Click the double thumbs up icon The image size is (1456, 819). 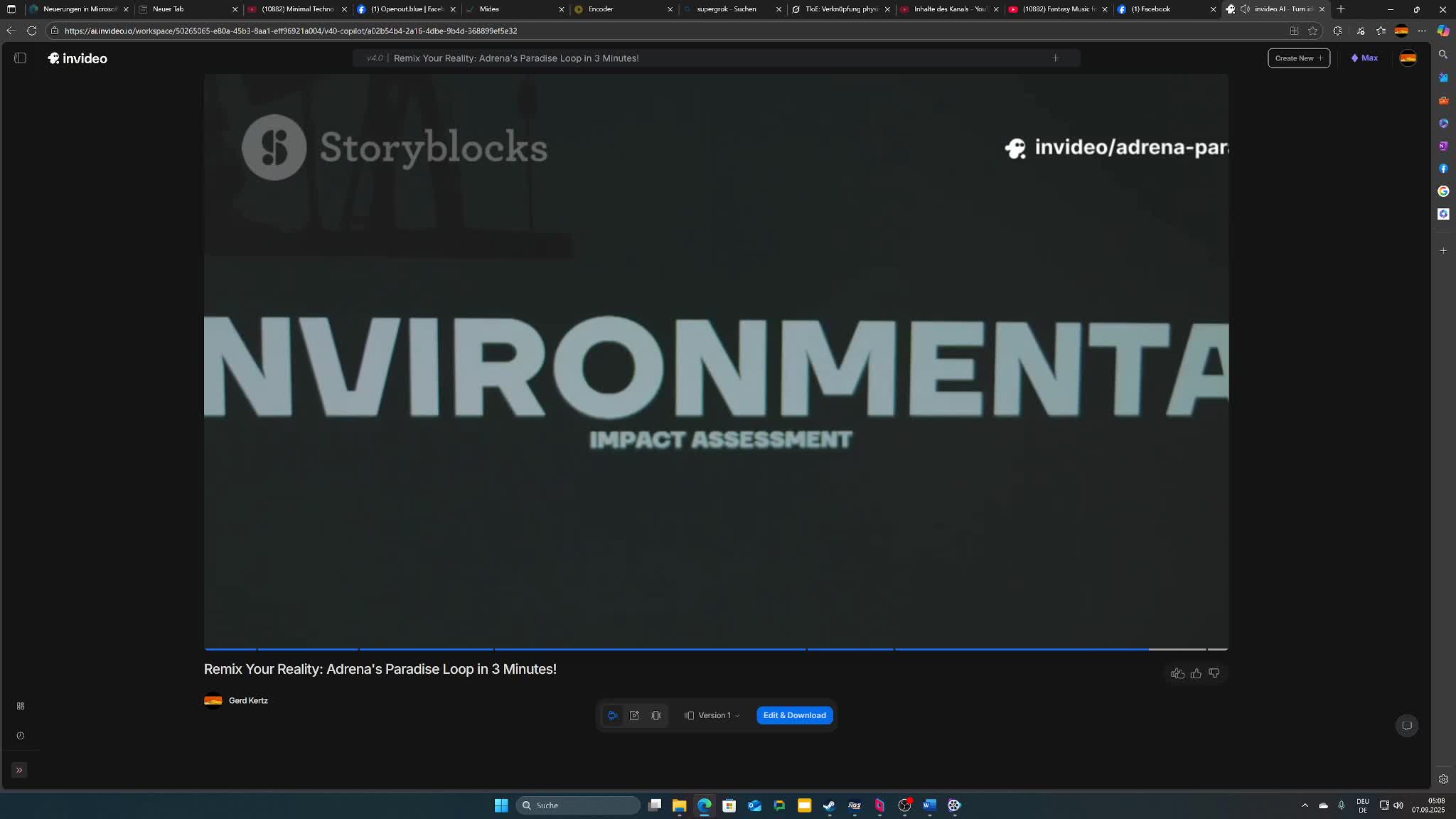[x=1177, y=673]
